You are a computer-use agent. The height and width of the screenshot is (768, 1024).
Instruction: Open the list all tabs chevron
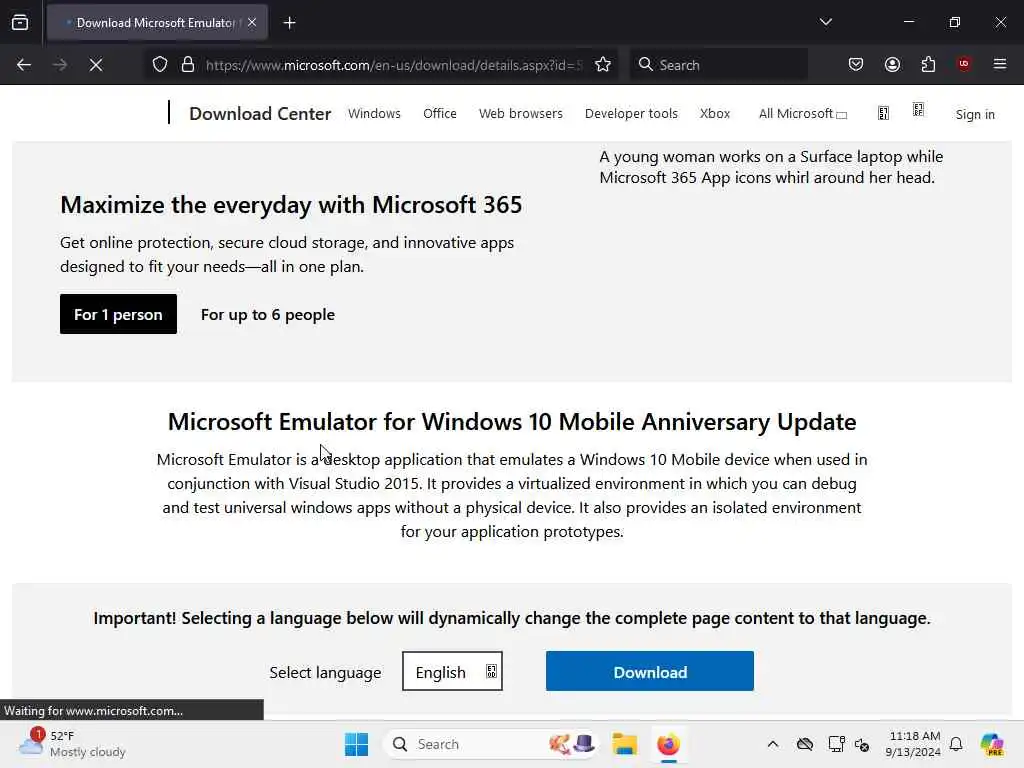[825, 22]
